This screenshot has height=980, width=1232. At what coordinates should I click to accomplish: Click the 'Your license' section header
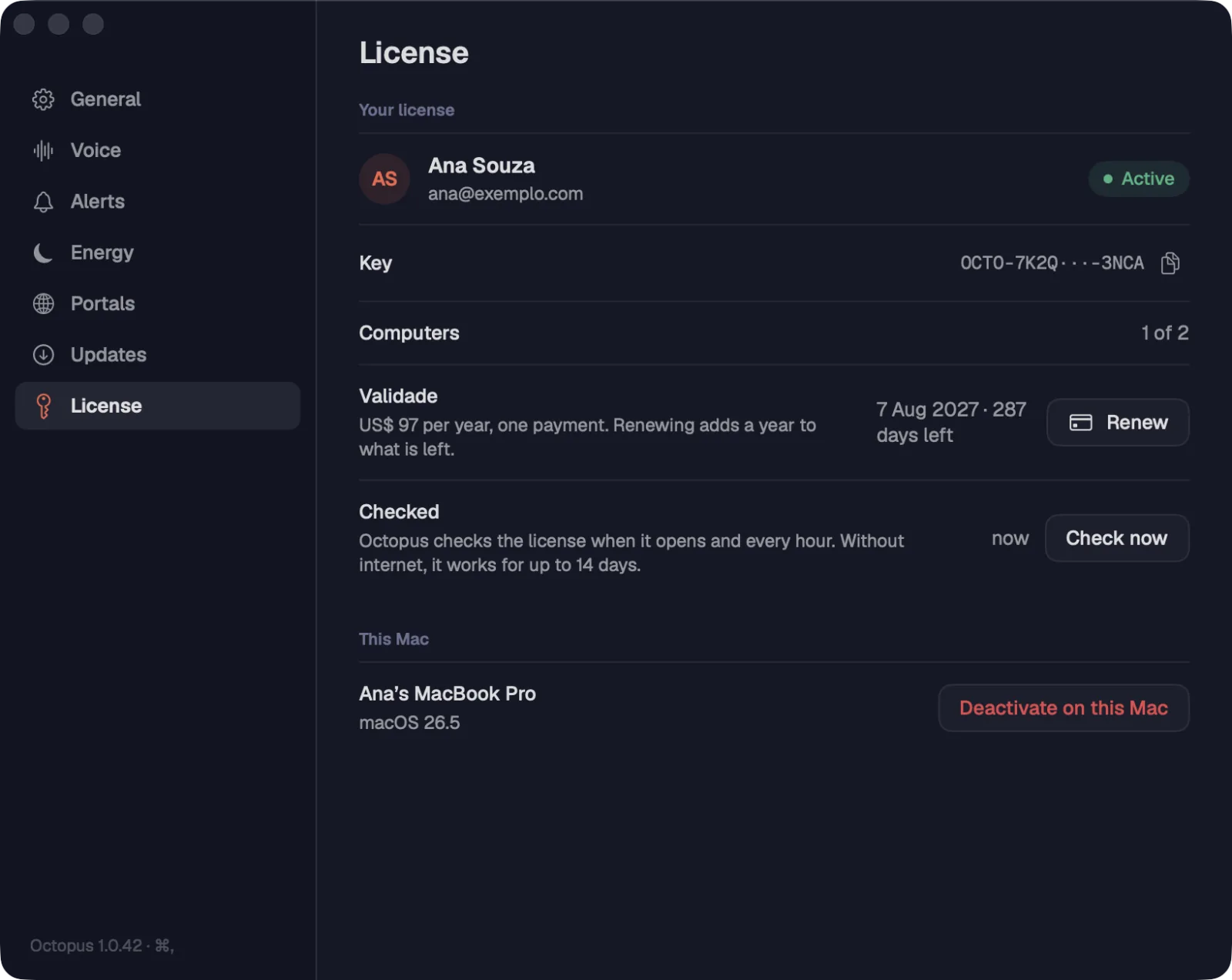(407, 110)
